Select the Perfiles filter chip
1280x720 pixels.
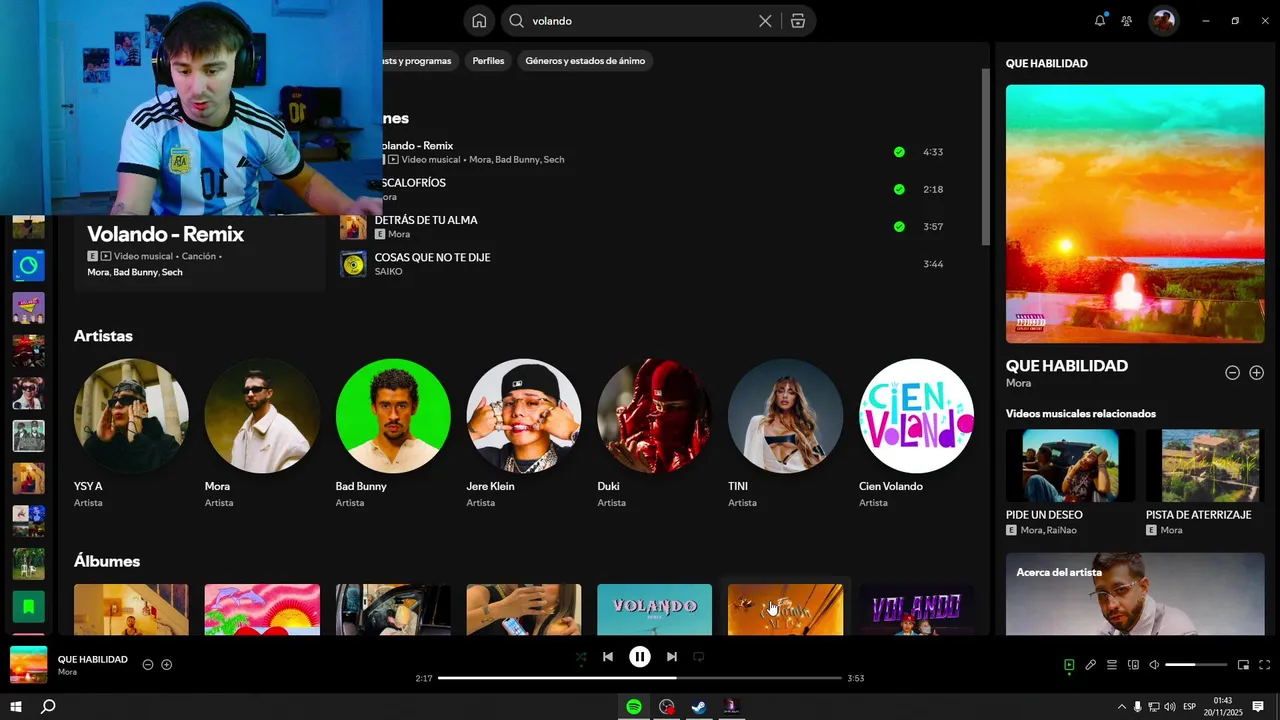click(488, 61)
